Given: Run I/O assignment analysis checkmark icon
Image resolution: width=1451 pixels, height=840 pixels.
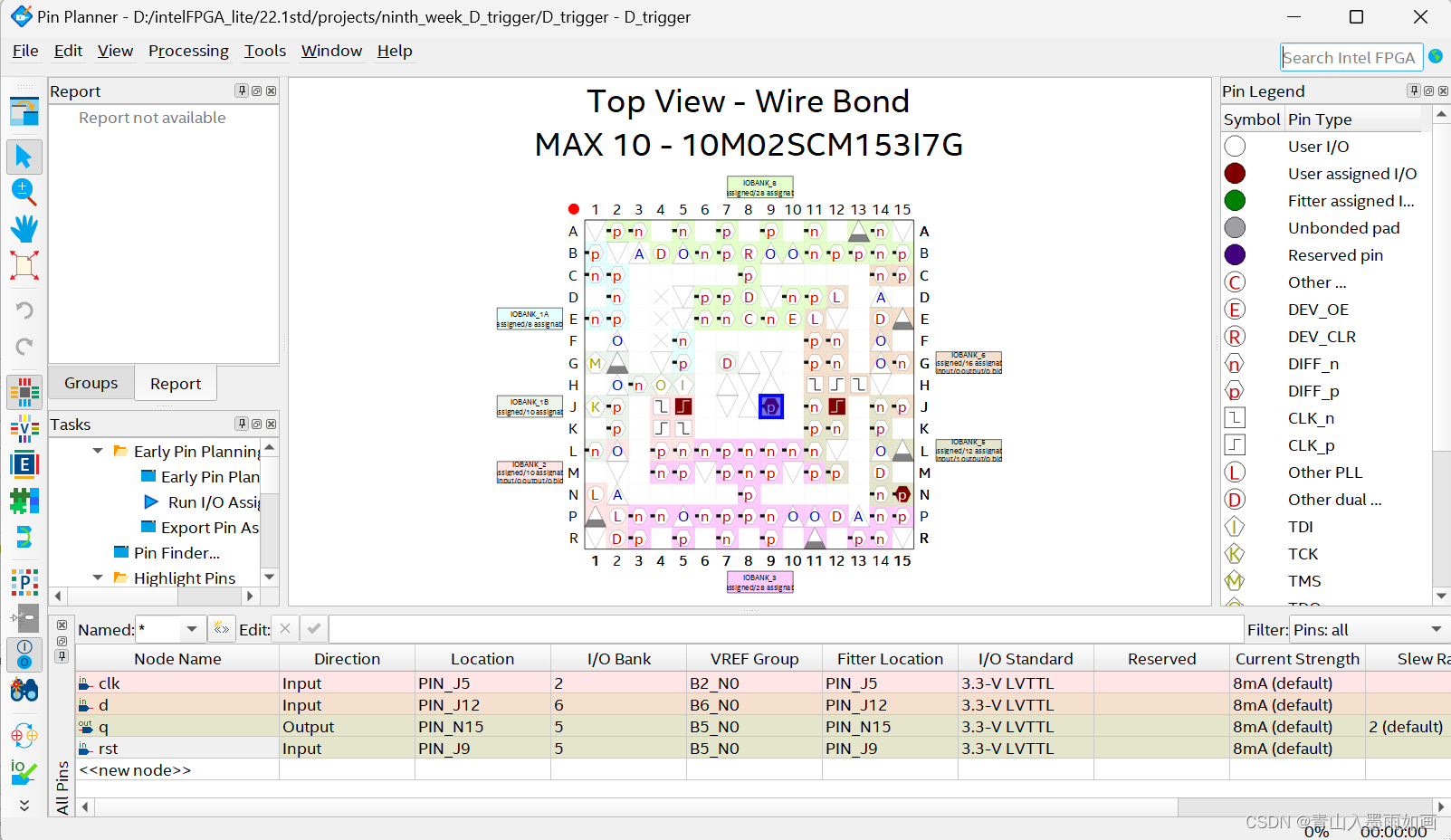Looking at the screenshot, I should (x=24, y=771).
